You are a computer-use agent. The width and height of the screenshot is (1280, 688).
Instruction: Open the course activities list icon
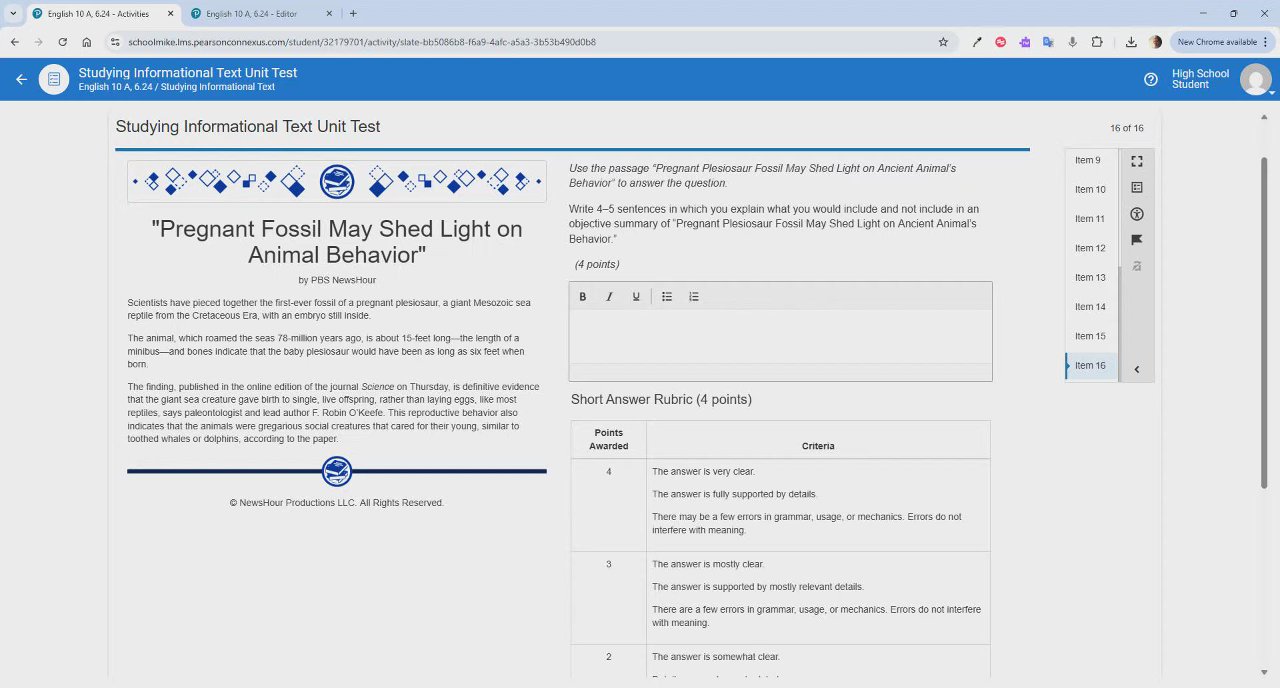(54, 79)
